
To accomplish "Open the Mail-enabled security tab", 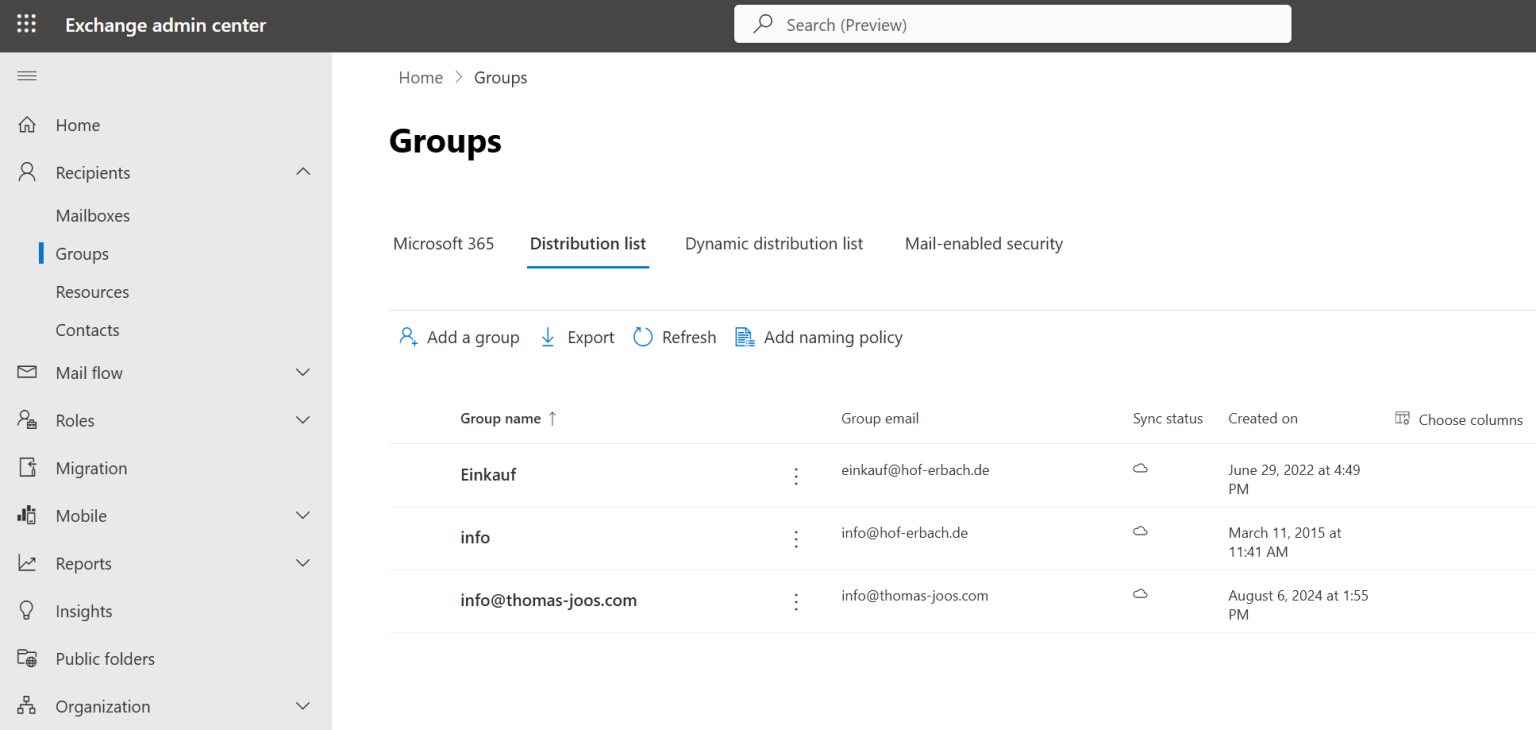I will click(x=983, y=243).
